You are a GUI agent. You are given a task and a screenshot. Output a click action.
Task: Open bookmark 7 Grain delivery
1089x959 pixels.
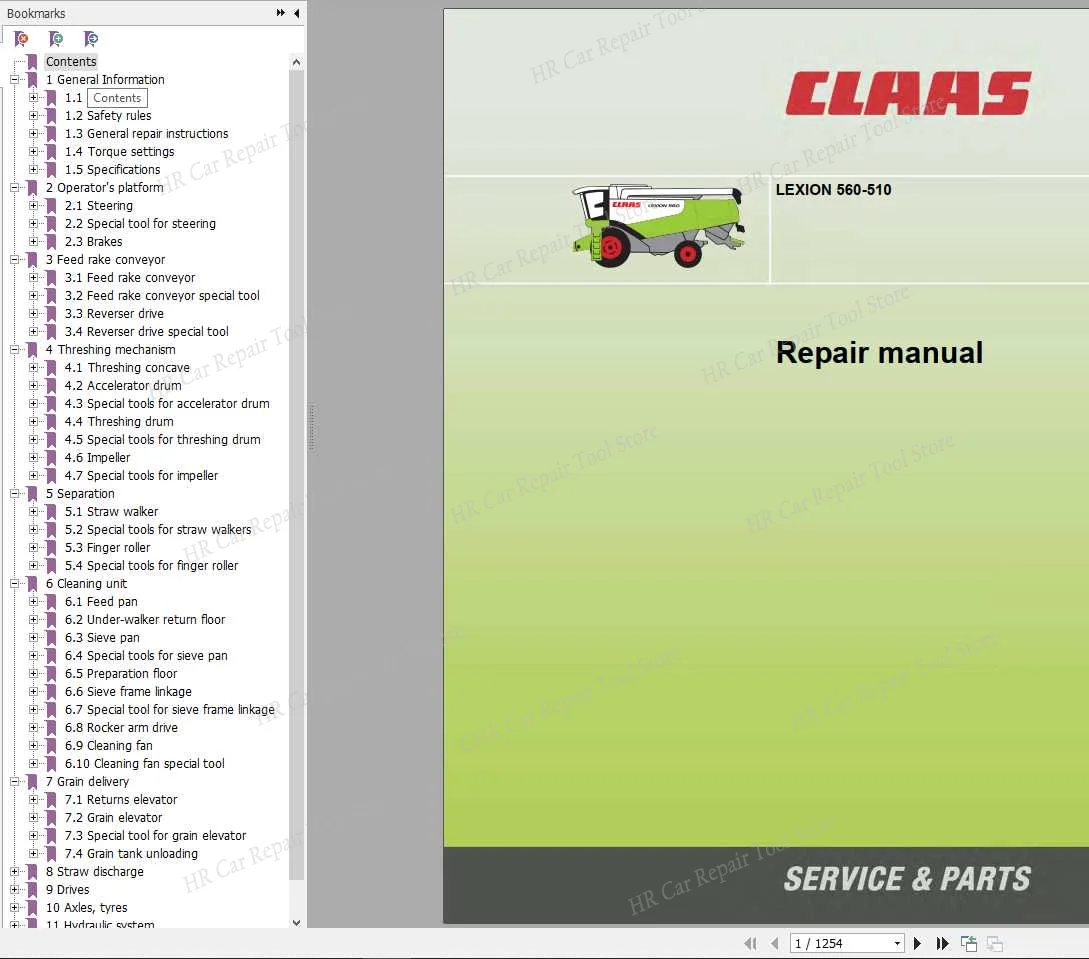click(x=87, y=782)
